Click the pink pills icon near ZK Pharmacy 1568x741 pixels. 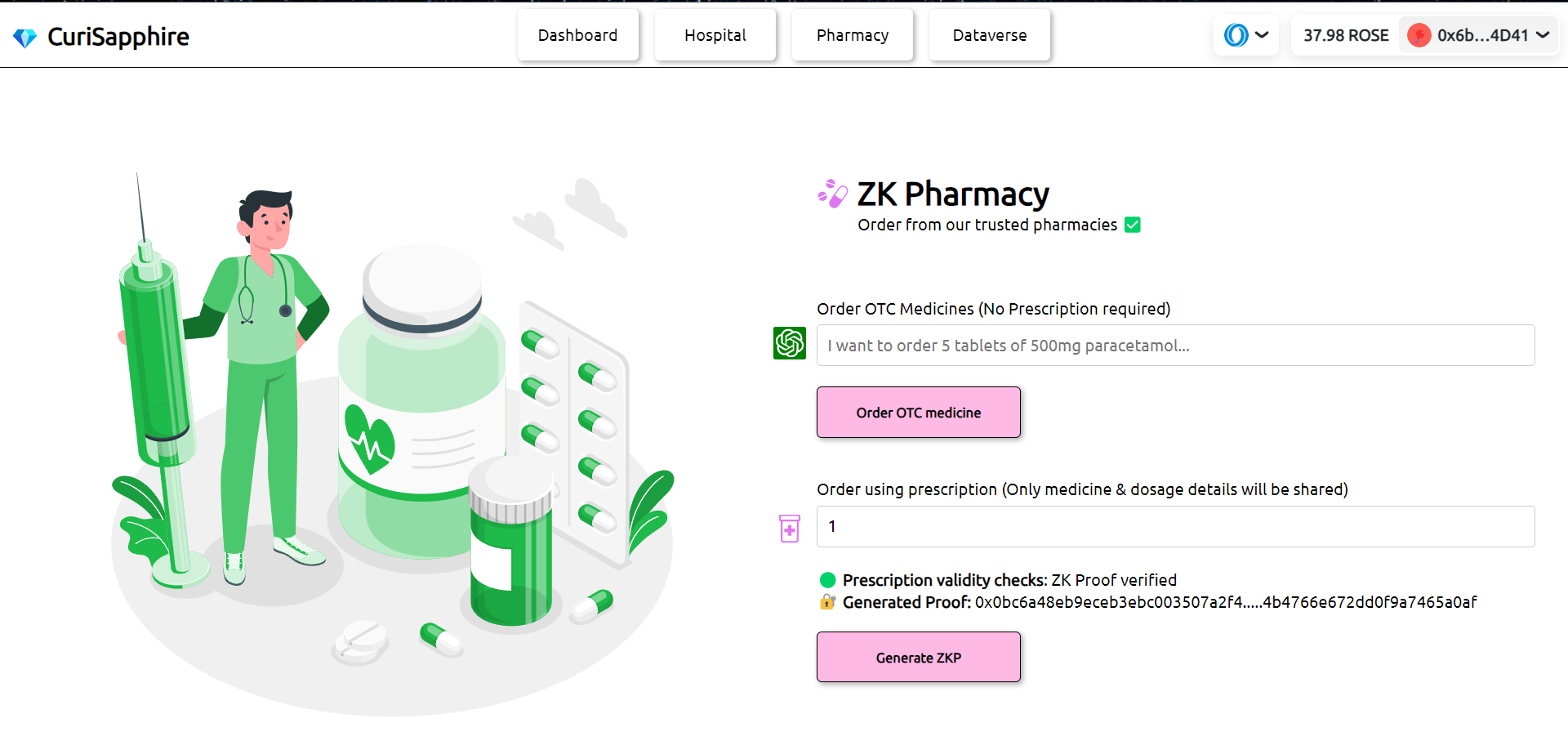click(833, 194)
